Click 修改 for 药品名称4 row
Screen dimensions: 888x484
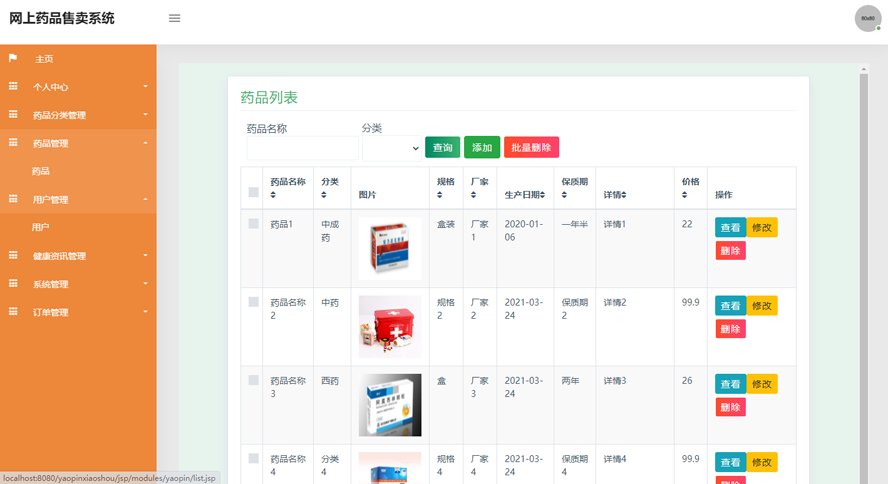click(x=762, y=462)
